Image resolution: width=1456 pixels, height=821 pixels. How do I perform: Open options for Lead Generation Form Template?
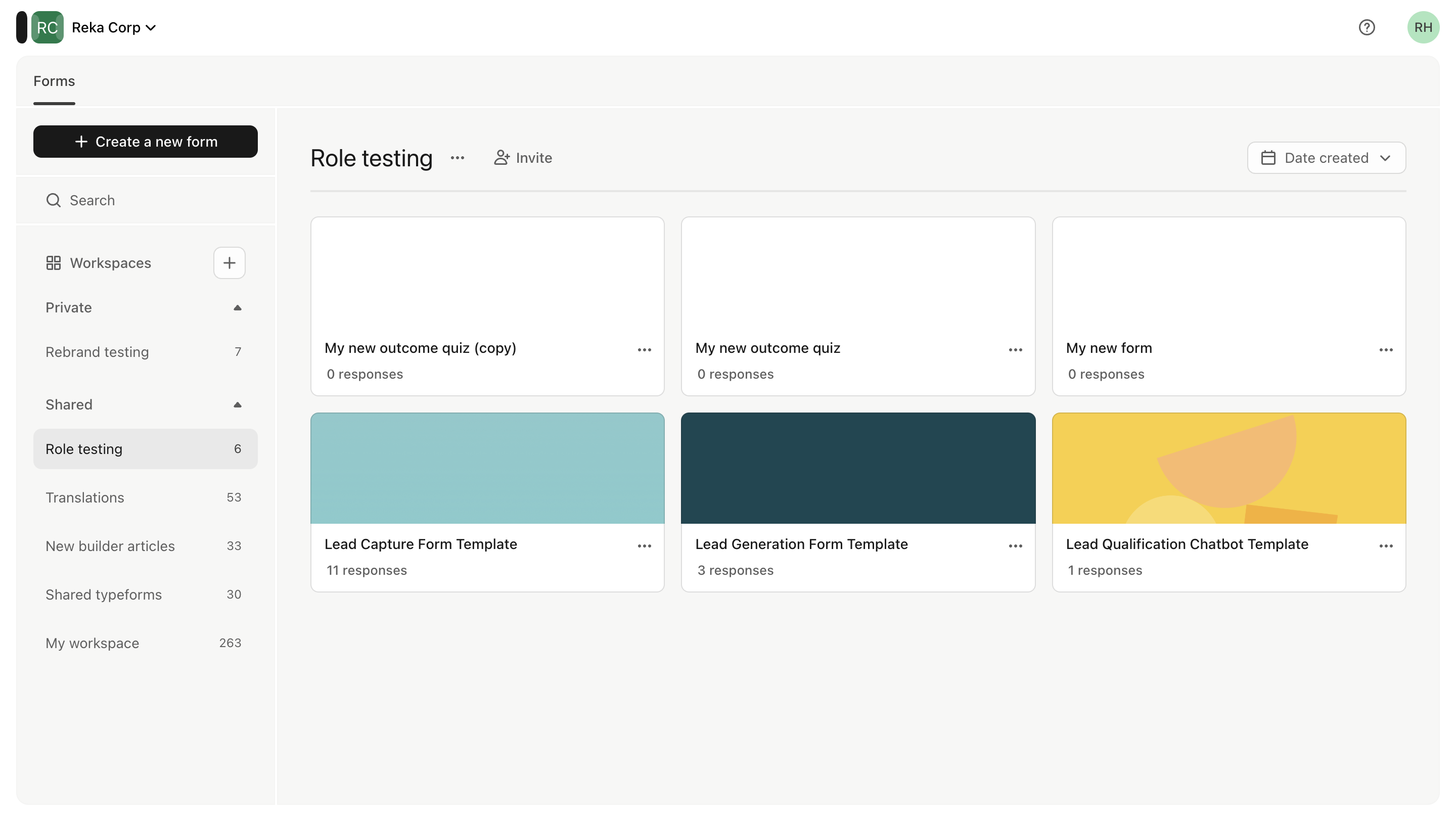click(1015, 546)
